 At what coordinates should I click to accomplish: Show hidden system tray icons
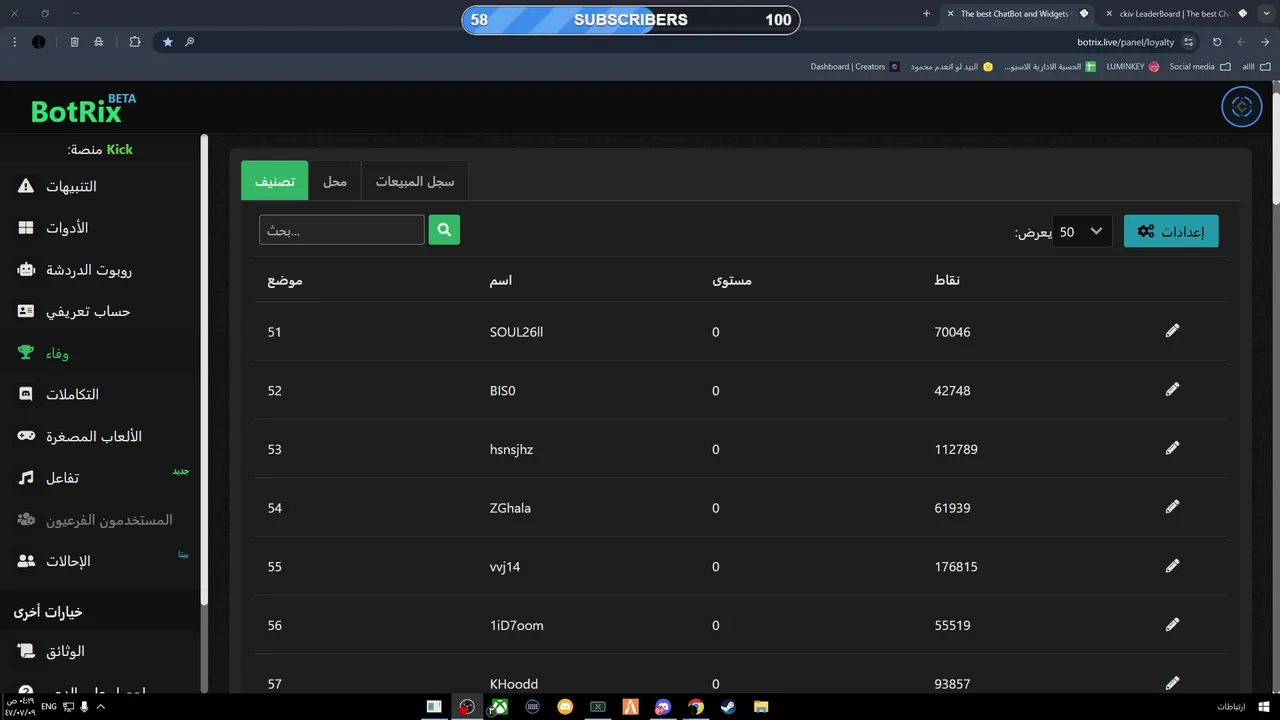click(101, 707)
